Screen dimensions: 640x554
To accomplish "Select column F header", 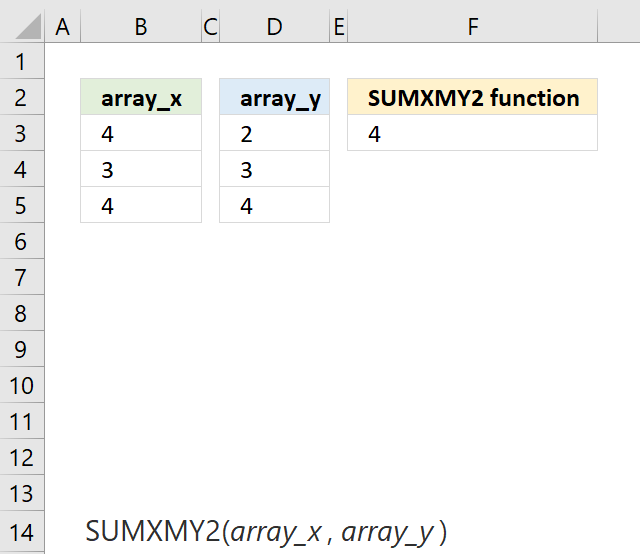I will 472,27.
